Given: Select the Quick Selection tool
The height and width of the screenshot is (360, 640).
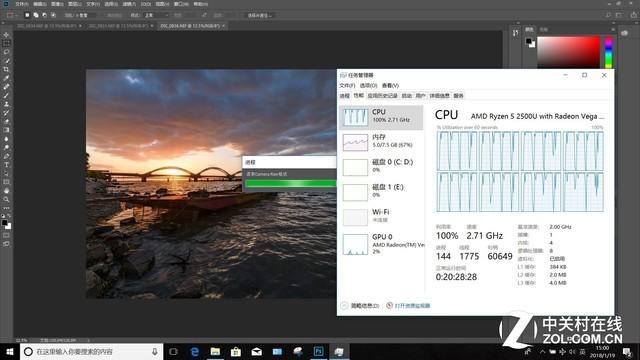Looking at the screenshot, I should (6, 61).
